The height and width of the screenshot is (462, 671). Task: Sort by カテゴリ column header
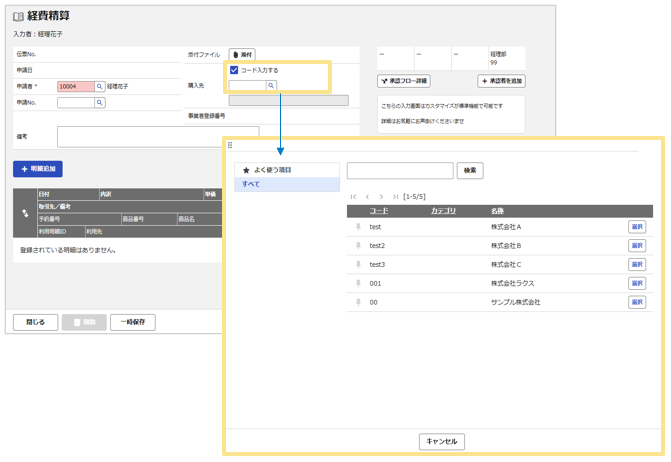click(x=443, y=211)
